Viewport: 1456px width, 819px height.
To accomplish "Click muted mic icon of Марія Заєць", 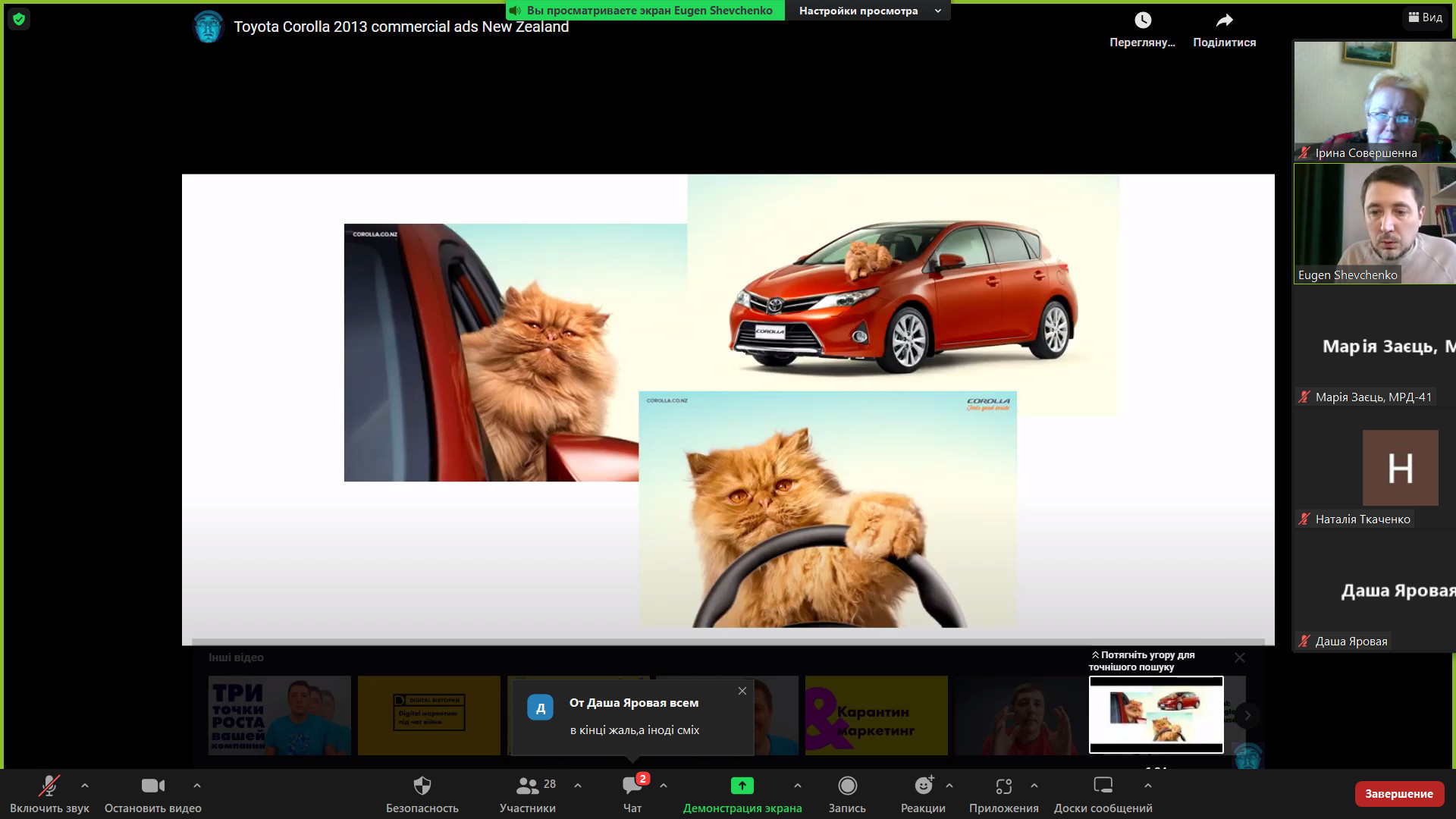I will tap(1304, 397).
